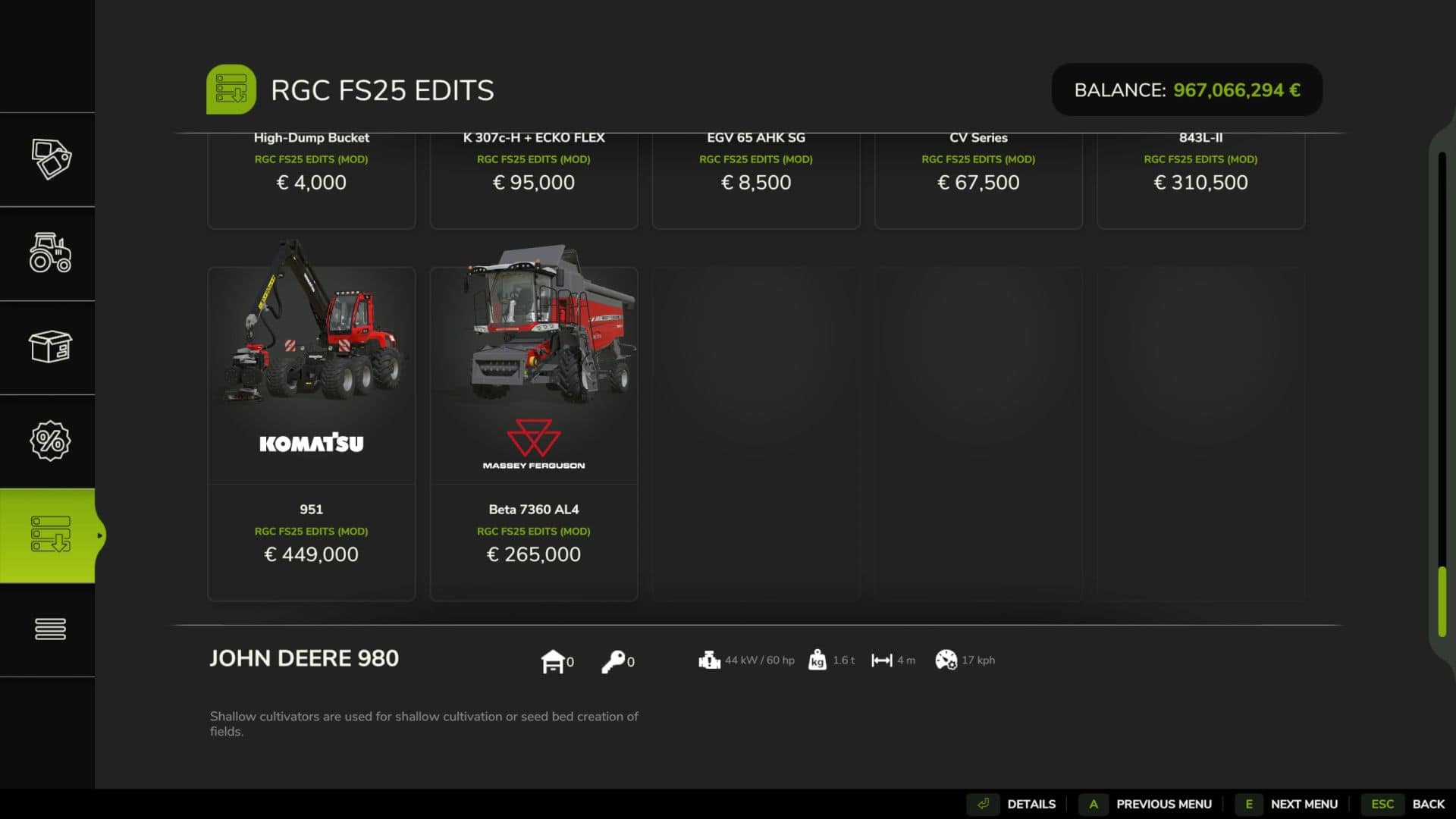
Task: Click the ESC BACK button
Action: [x=1404, y=804]
